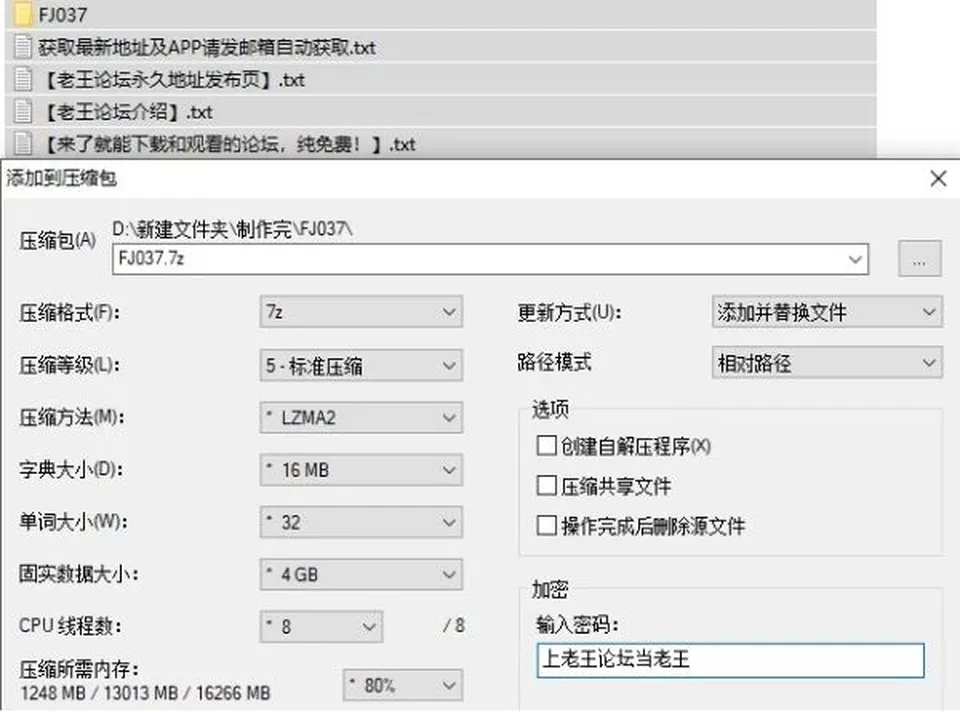Image resolution: width=960 pixels, height=712 pixels.
Task: Expand the 字典大小 dropdown showing 16 MB
Action: click(361, 470)
